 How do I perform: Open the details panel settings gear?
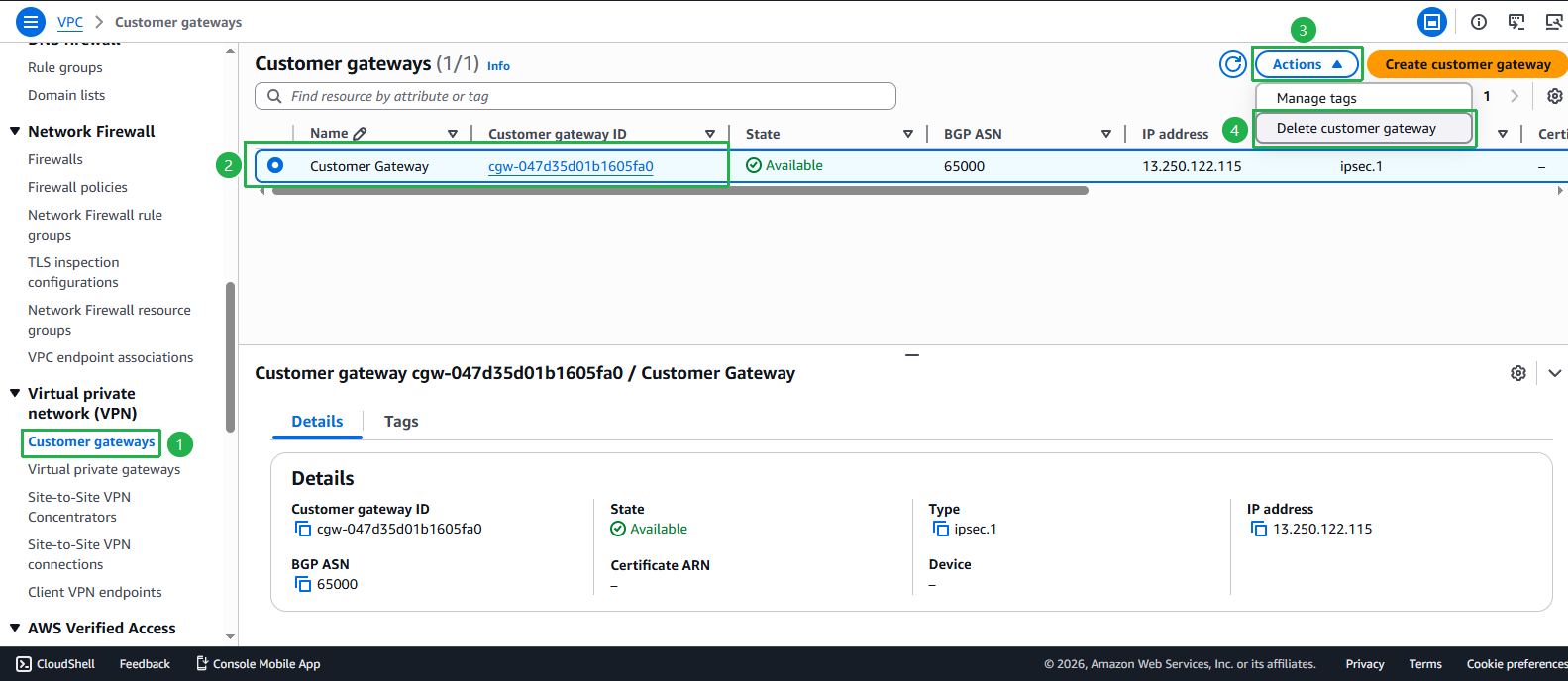pyautogui.click(x=1518, y=373)
